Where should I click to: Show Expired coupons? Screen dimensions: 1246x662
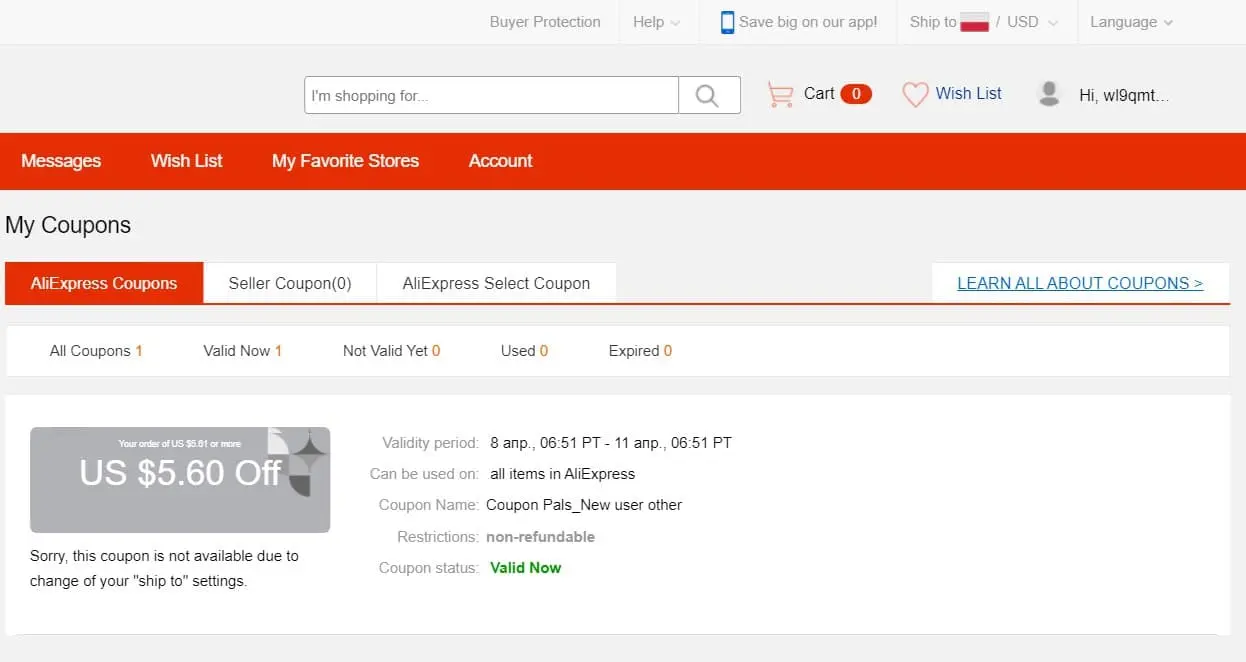[x=640, y=351]
